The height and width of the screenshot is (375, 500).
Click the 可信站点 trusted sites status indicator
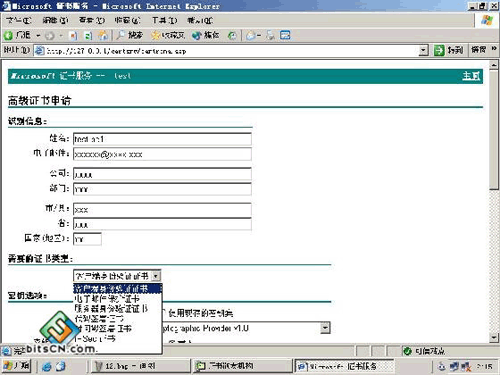[x=424, y=351]
